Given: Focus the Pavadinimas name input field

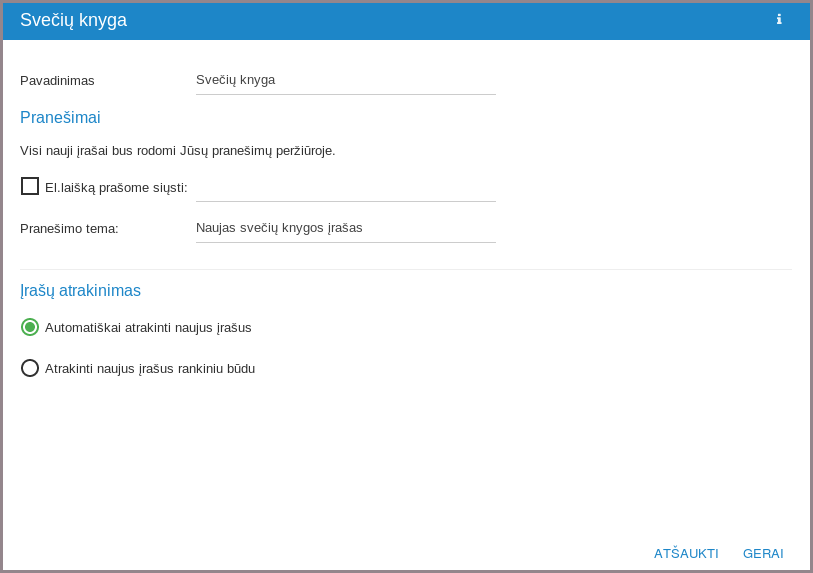Looking at the screenshot, I should click(345, 80).
